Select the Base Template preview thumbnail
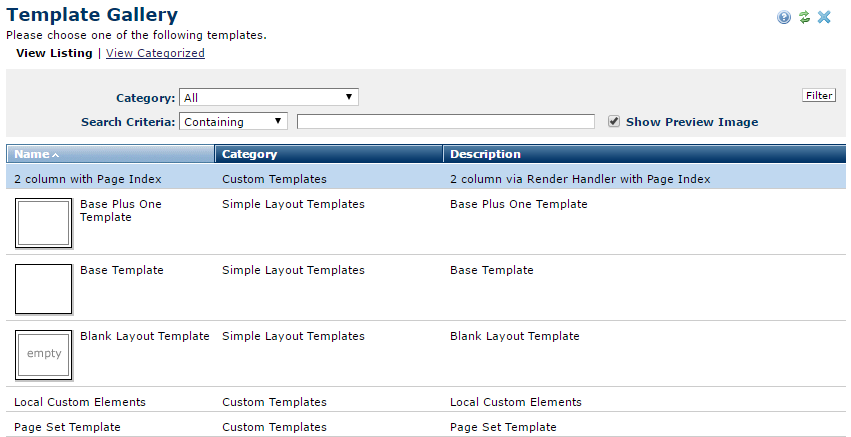 (43, 289)
